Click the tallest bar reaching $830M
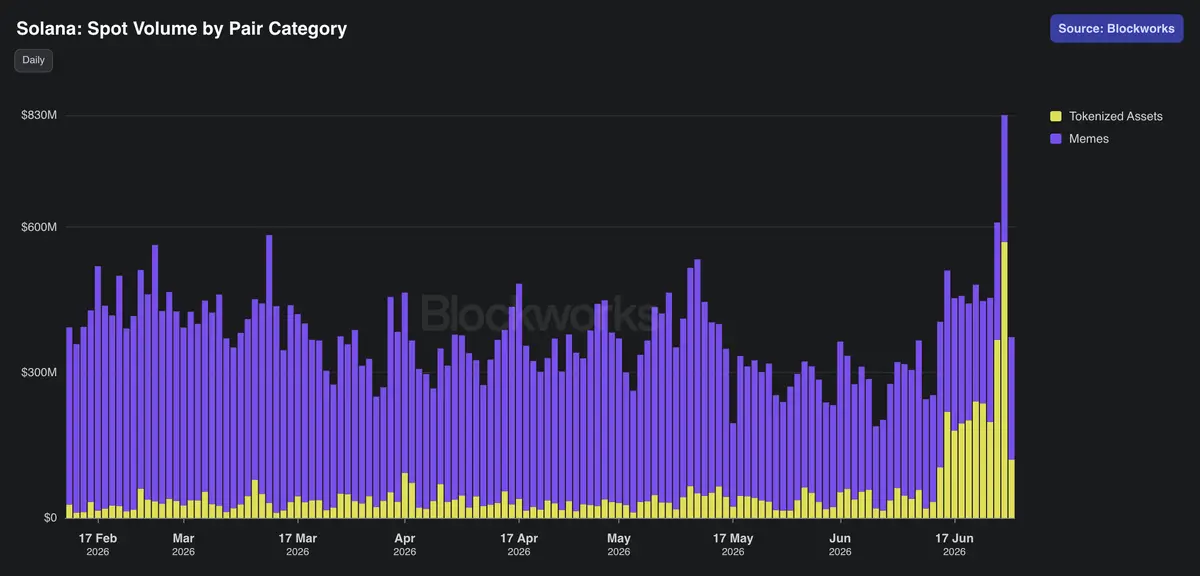Image resolution: width=1200 pixels, height=576 pixels. (1004, 316)
